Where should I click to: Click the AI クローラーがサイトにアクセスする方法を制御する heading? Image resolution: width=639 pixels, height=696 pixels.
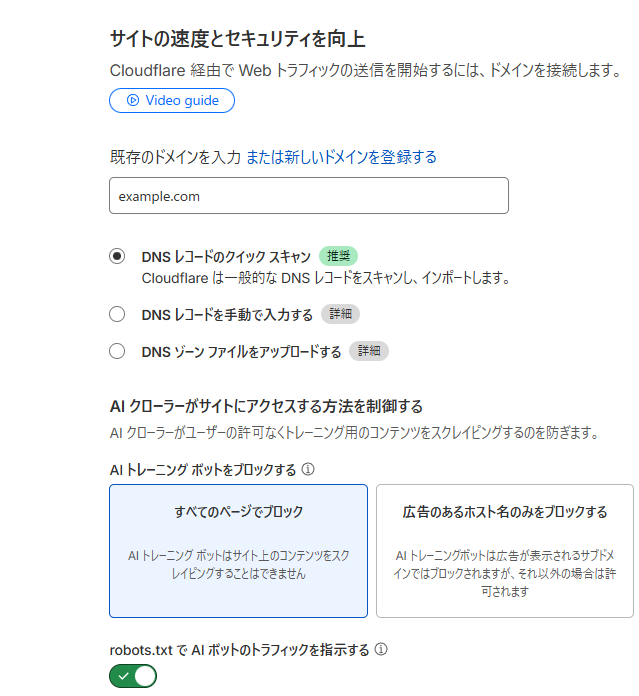266,406
